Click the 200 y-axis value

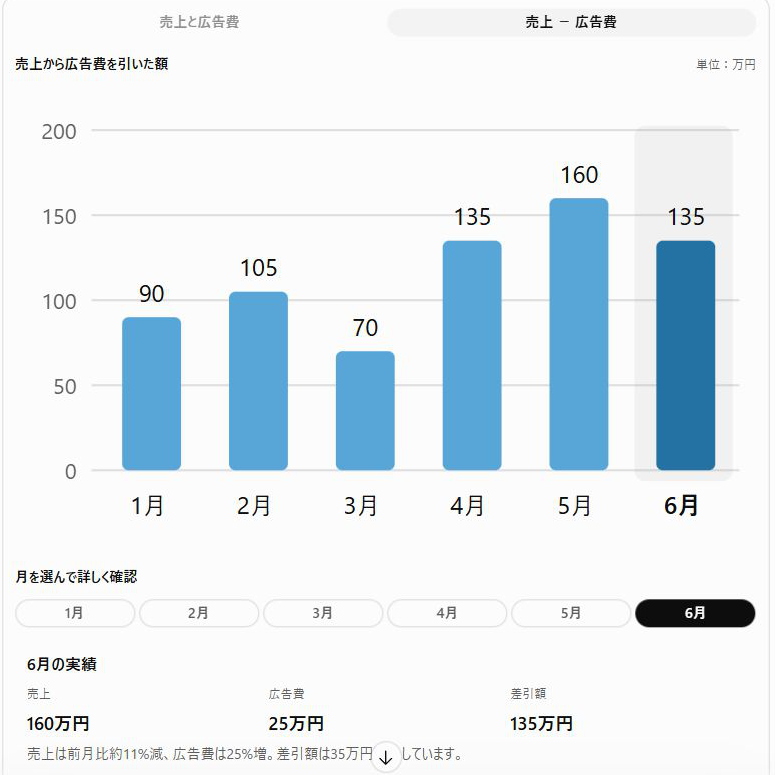click(x=59, y=132)
